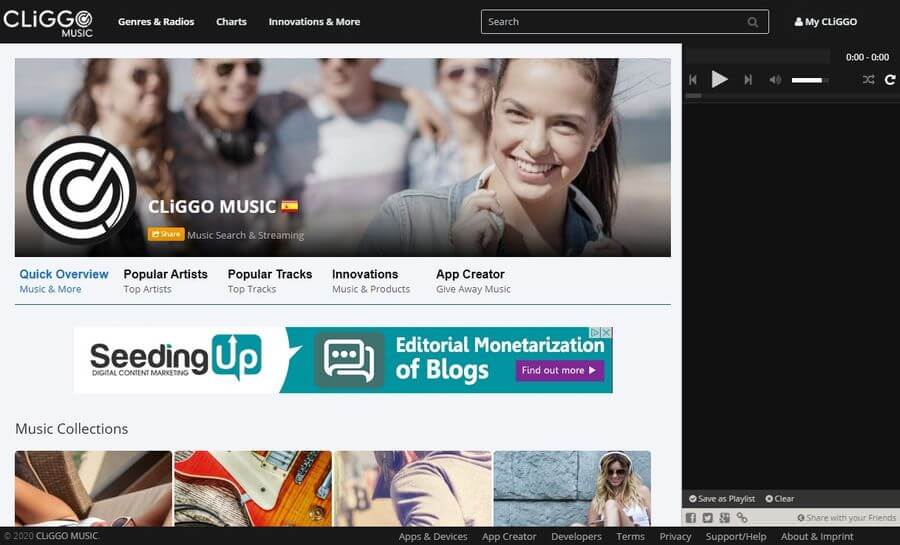
Task: Copy the playlist link icon
Action: click(x=741, y=517)
